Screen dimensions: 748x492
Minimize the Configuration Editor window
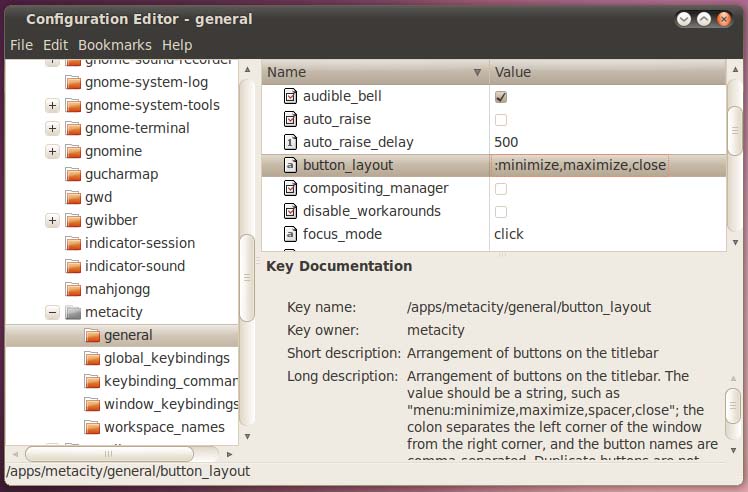click(684, 19)
